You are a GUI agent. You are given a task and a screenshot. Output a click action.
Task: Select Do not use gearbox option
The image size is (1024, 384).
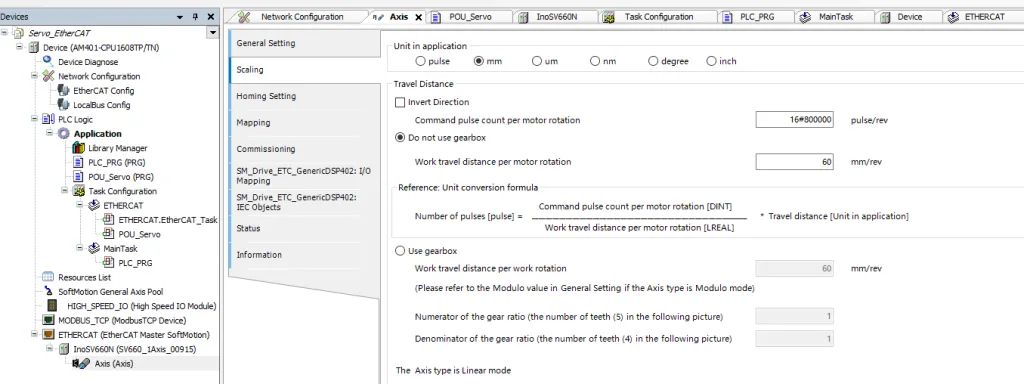coord(400,138)
